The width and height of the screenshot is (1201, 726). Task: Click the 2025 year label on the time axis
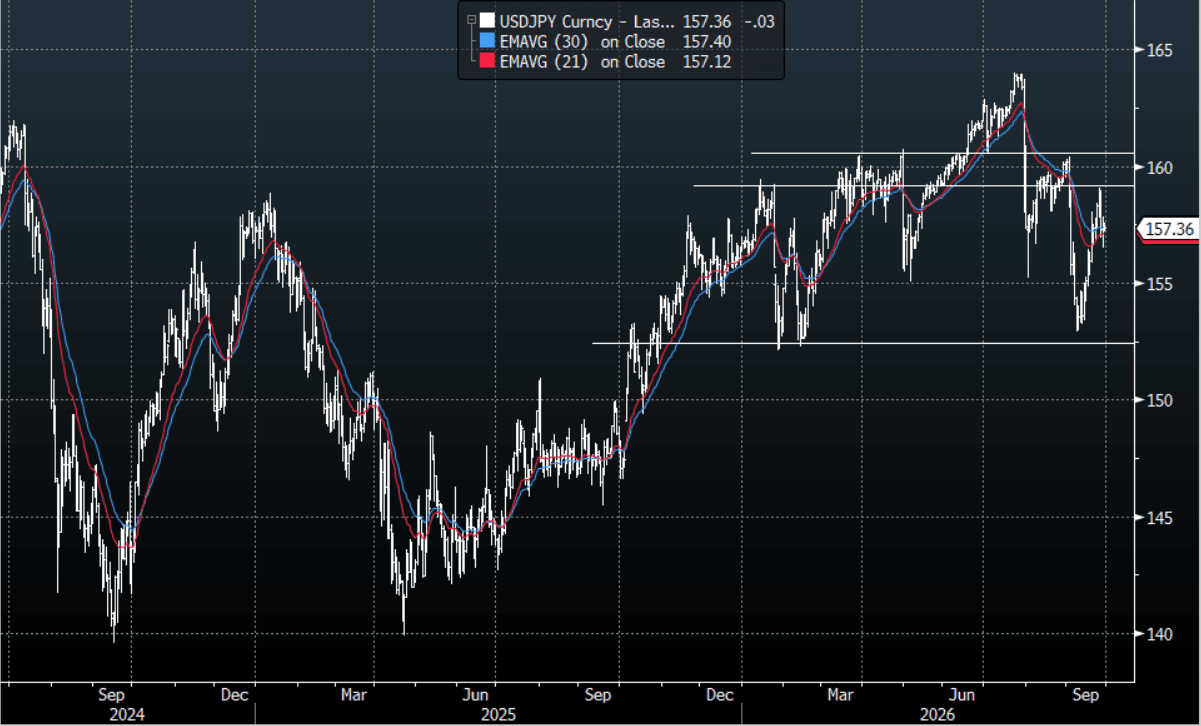point(496,714)
